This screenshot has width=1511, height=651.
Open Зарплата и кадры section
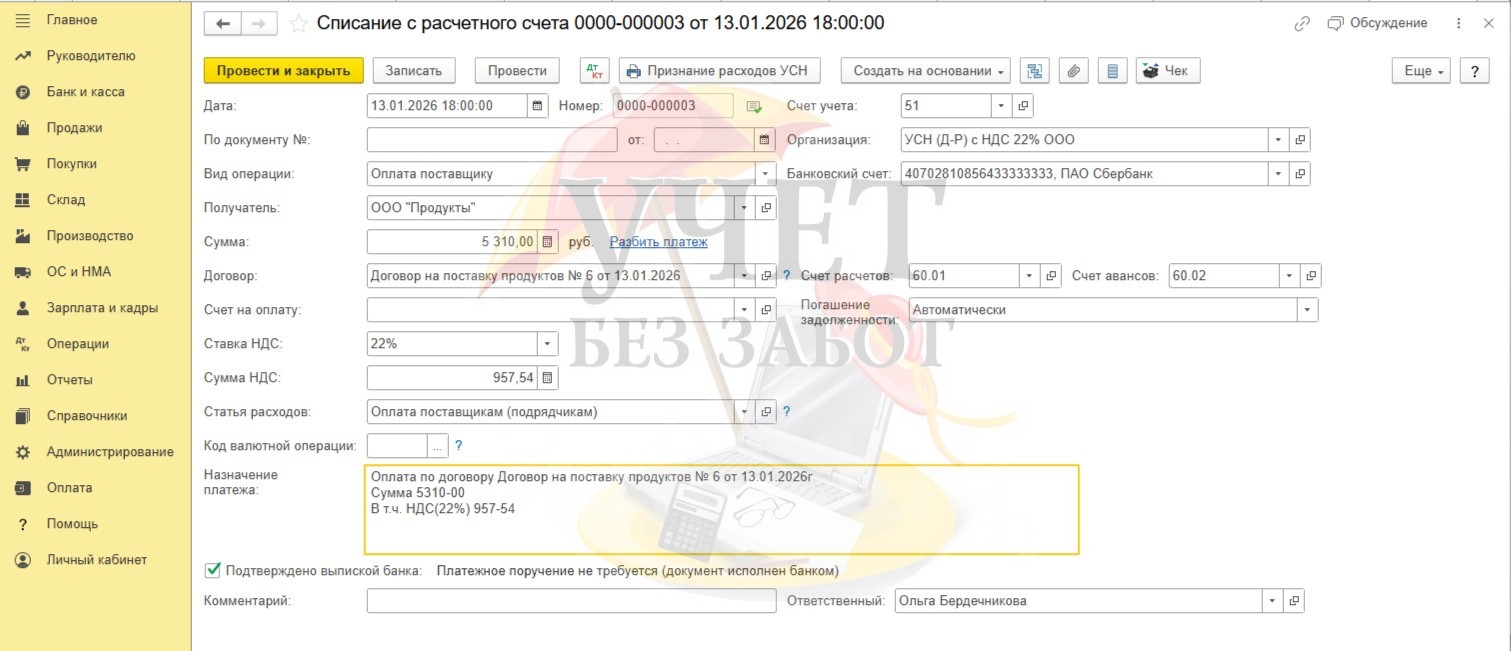point(102,308)
